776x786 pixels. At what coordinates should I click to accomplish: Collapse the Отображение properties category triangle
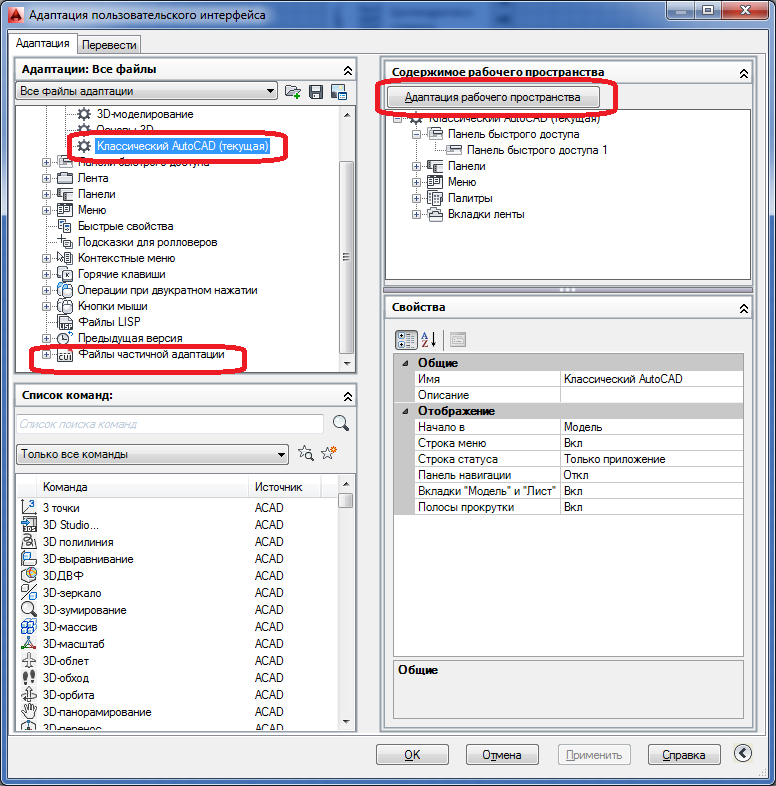(406, 411)
